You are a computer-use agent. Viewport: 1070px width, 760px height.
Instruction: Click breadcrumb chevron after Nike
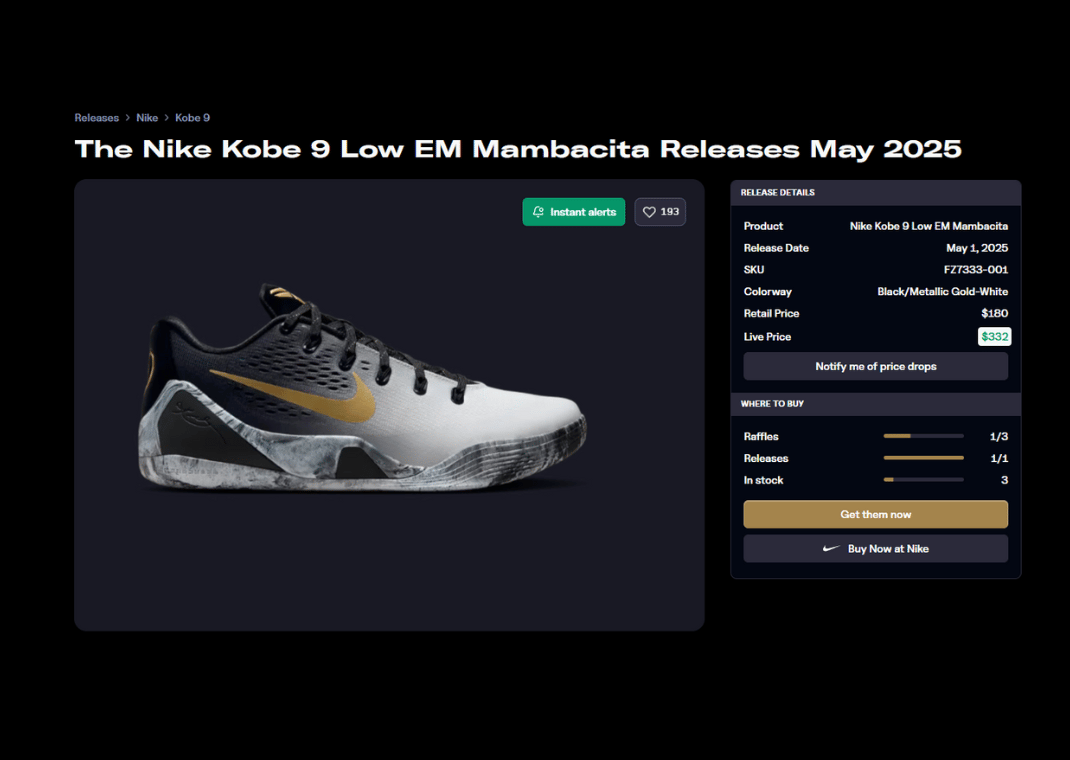tap(167, 118)
